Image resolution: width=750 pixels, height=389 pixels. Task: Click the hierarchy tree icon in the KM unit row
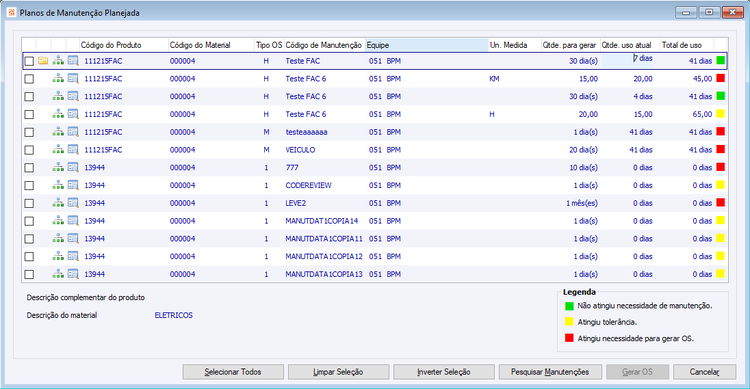point(58,78)
